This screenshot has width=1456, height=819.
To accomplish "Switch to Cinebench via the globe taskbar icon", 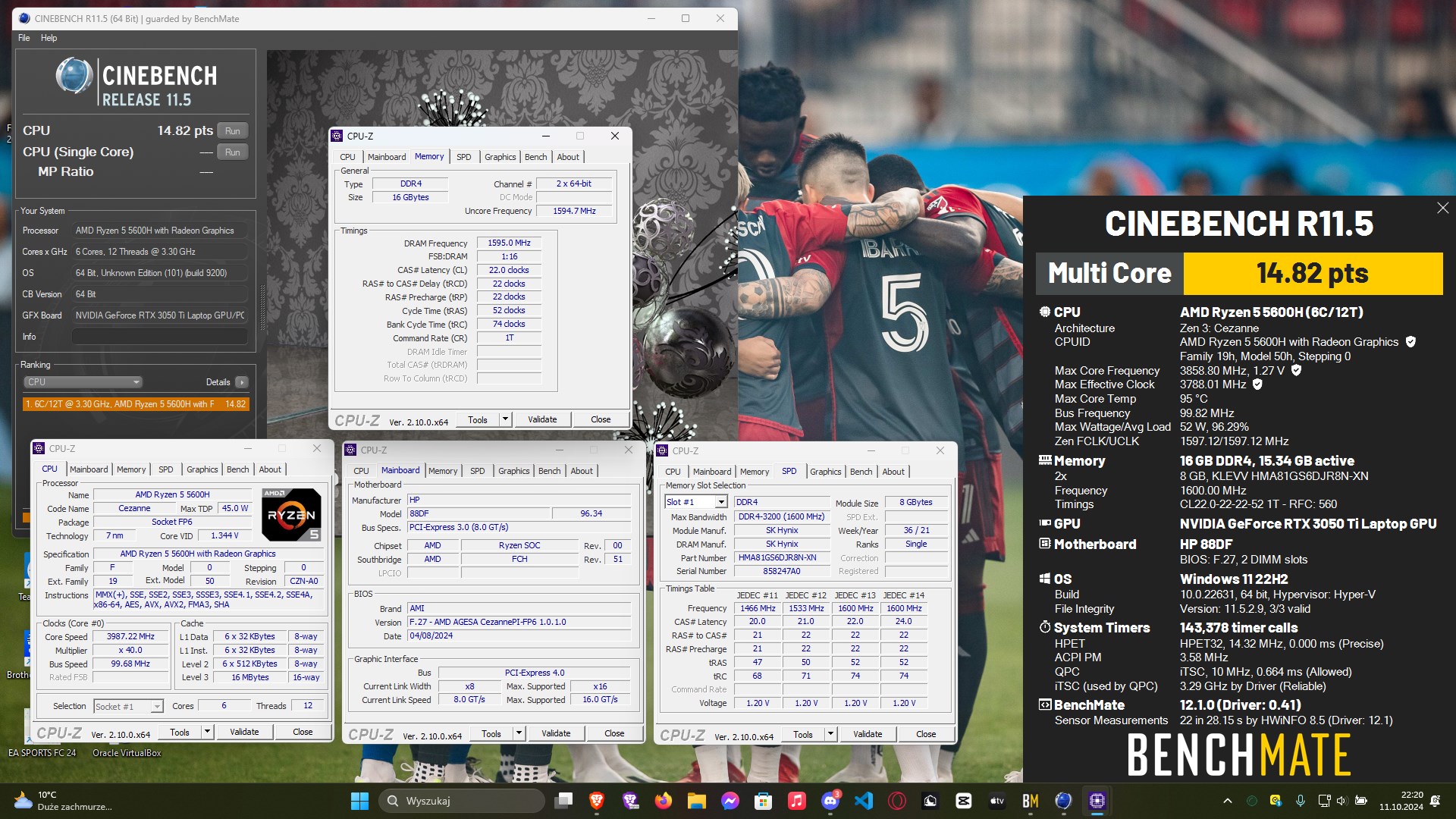I will (1064, 801).
